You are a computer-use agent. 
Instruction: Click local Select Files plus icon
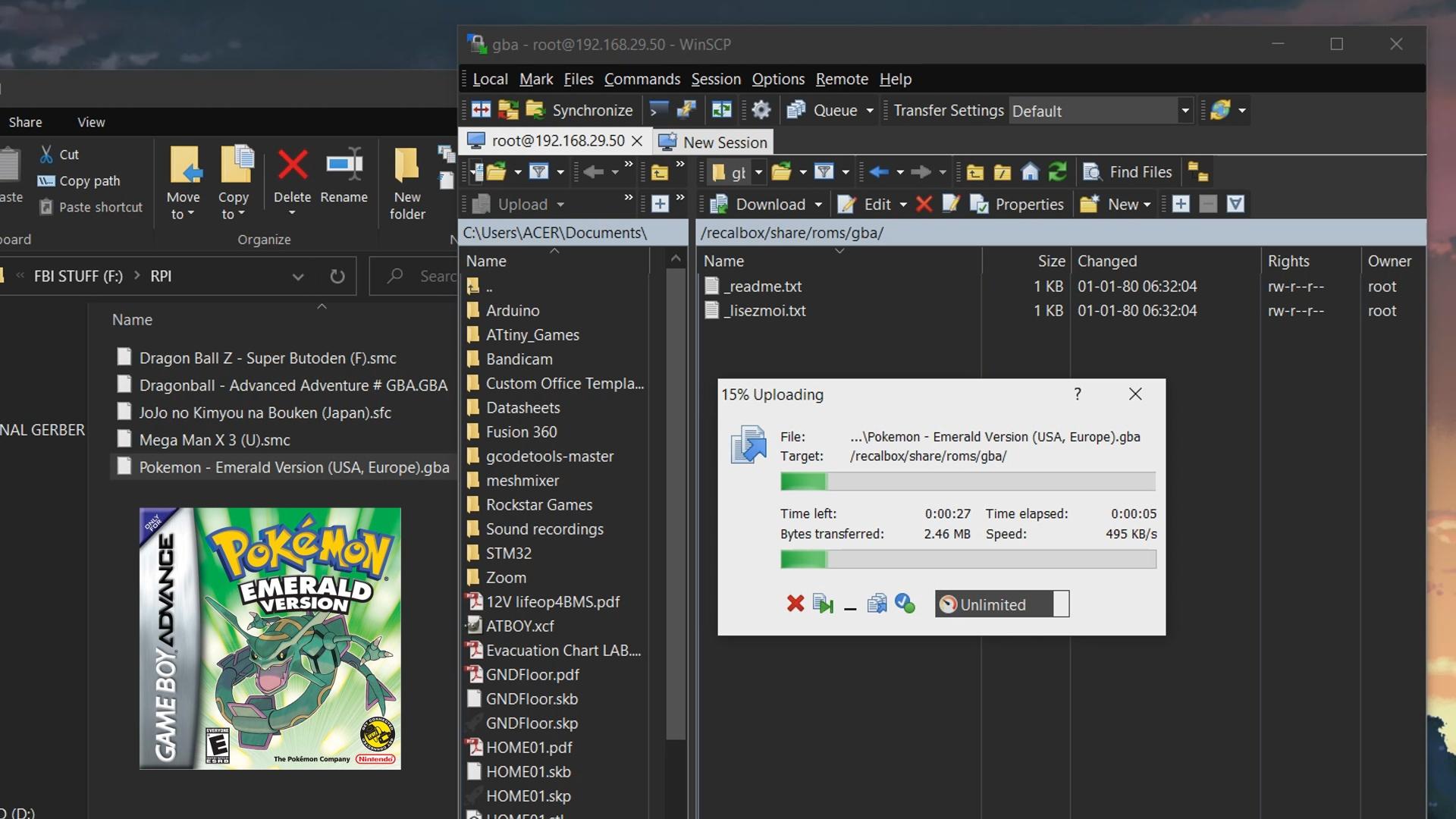[660, 204]
